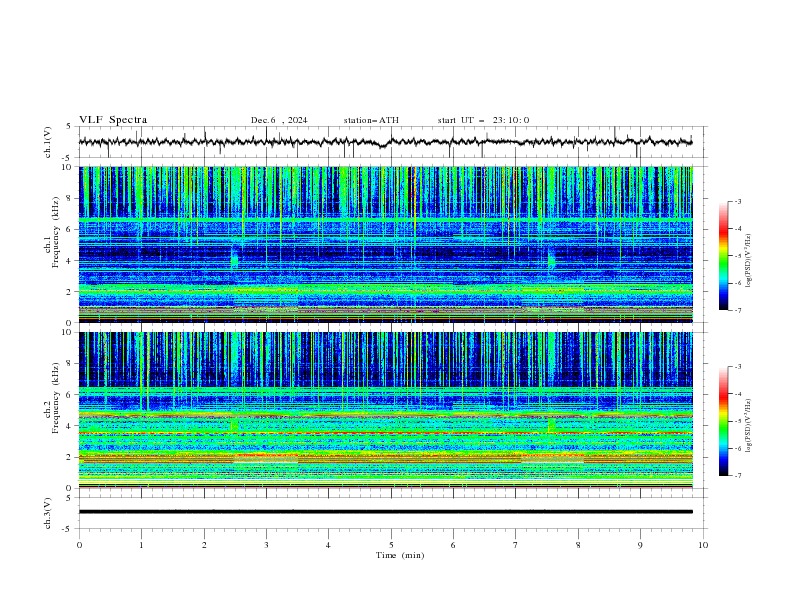Image resolution: width=792 pixels, height=612 pixels.
Task: Click time axis tick label "8"
Action: coord(578,545)
